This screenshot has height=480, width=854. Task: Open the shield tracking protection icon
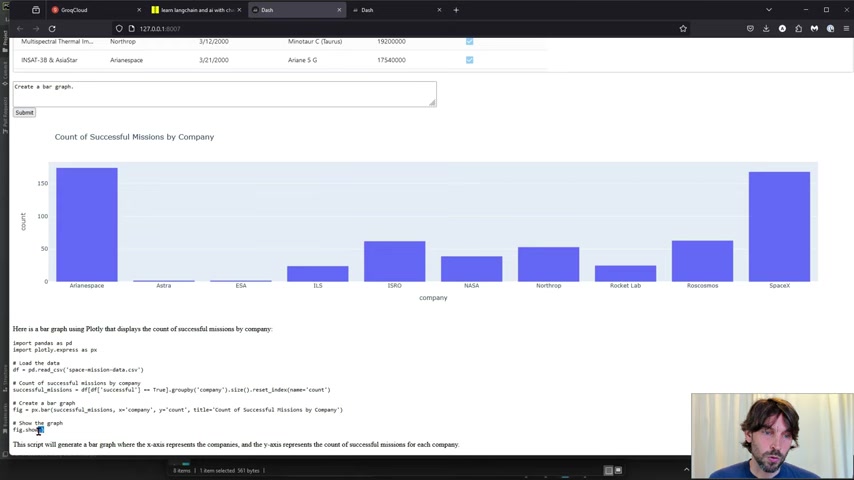119,29
